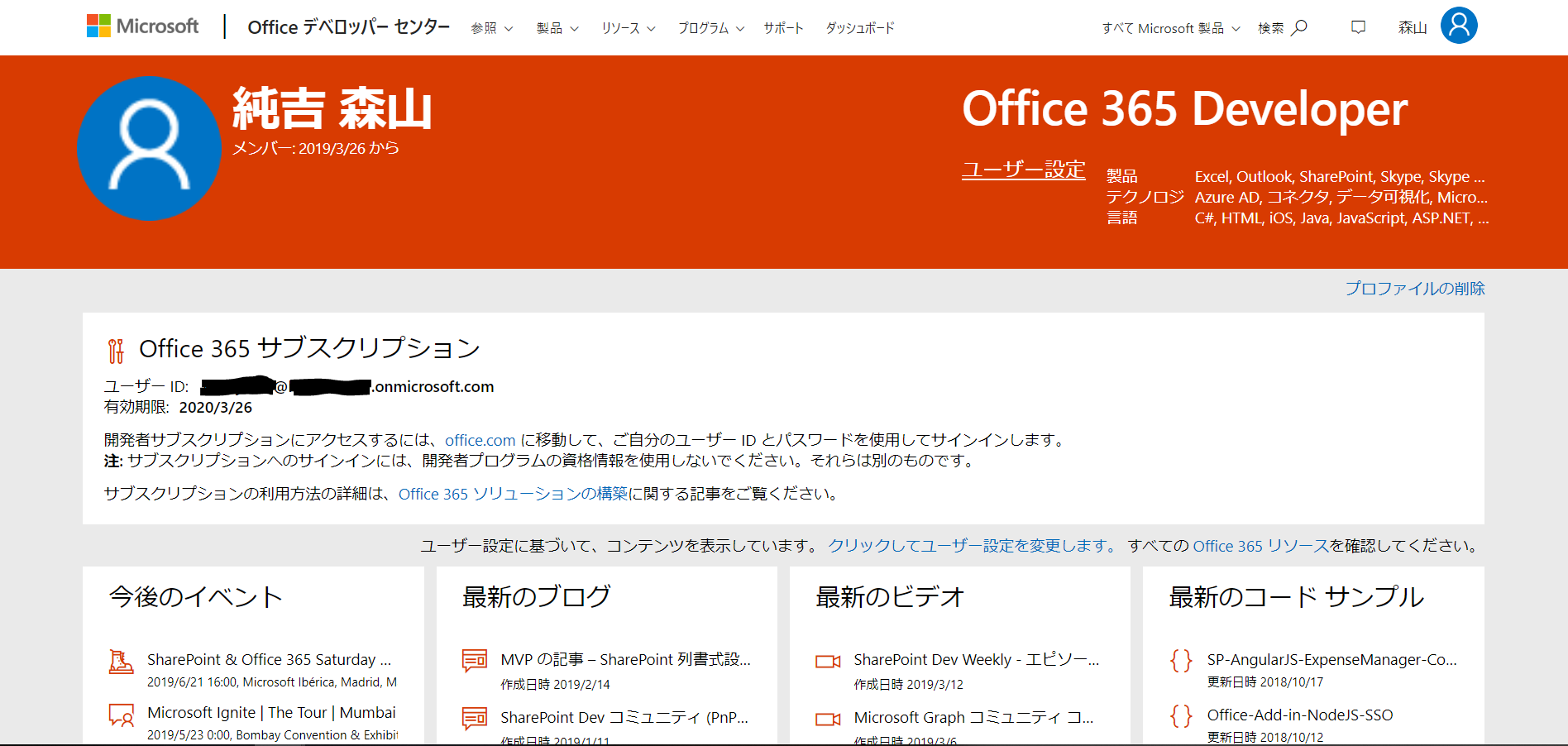Click the Microsoft Graph コミュニティ video icon
This screenshot has width=1568, height=746.
coord(828,720)
